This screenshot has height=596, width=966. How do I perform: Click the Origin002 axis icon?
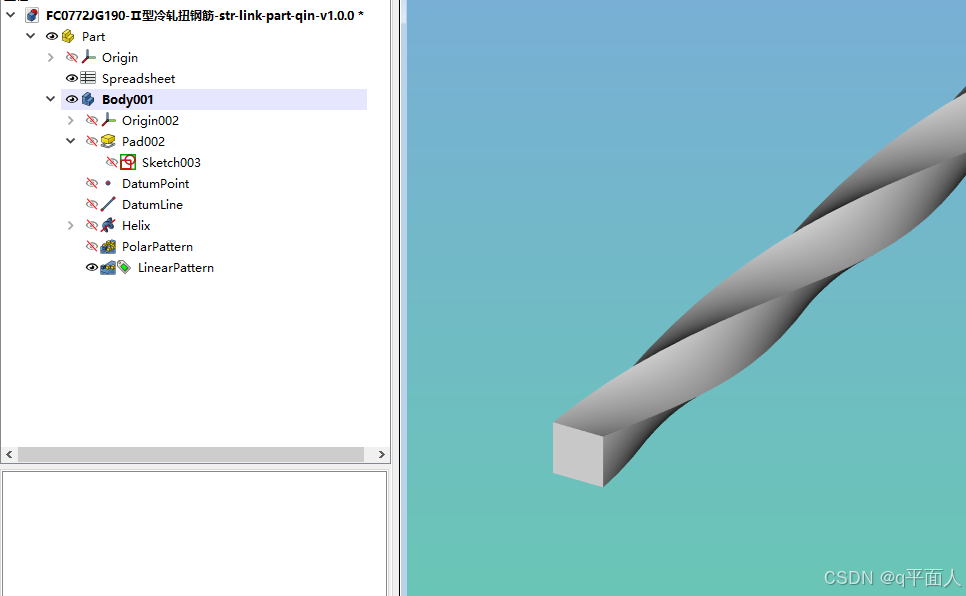[108, 120]
